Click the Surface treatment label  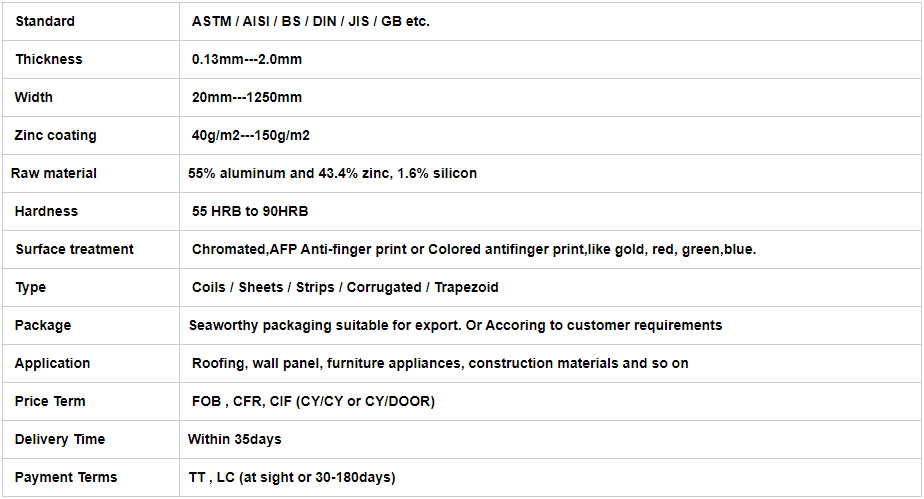click(75, 250)
